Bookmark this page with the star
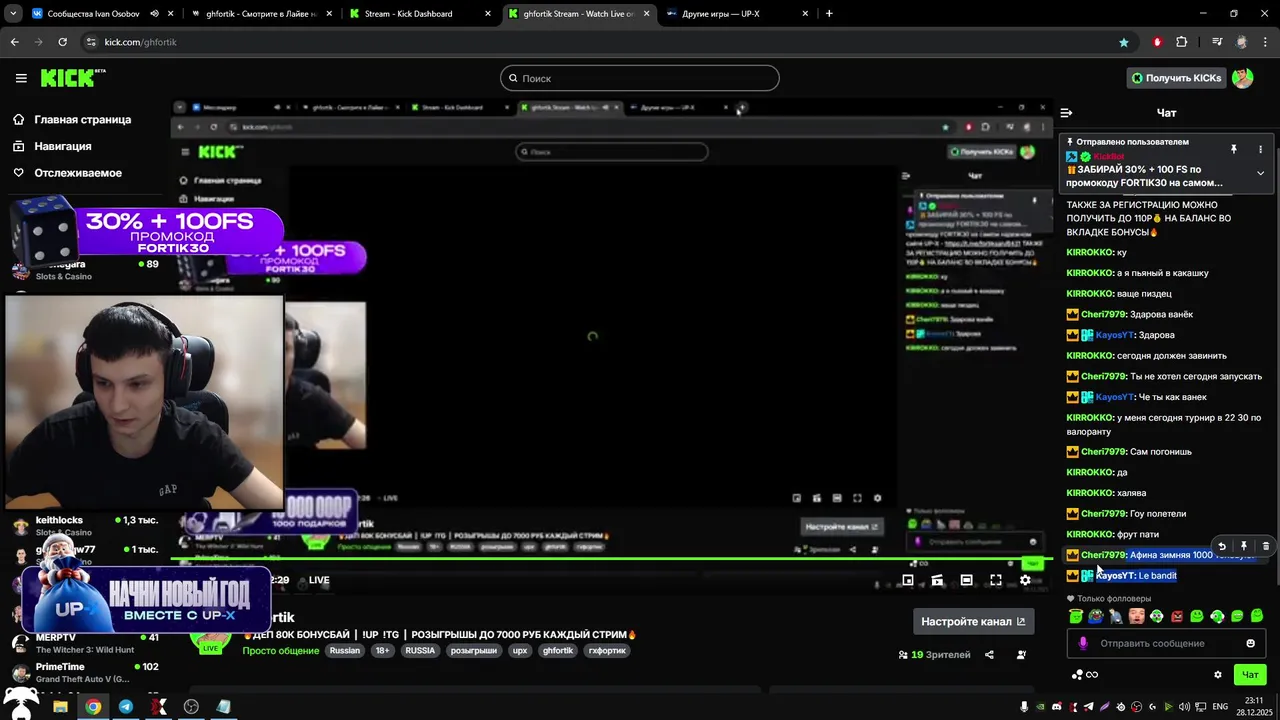The height and width of the screenshot is (720, 1280). point(1124,42)
